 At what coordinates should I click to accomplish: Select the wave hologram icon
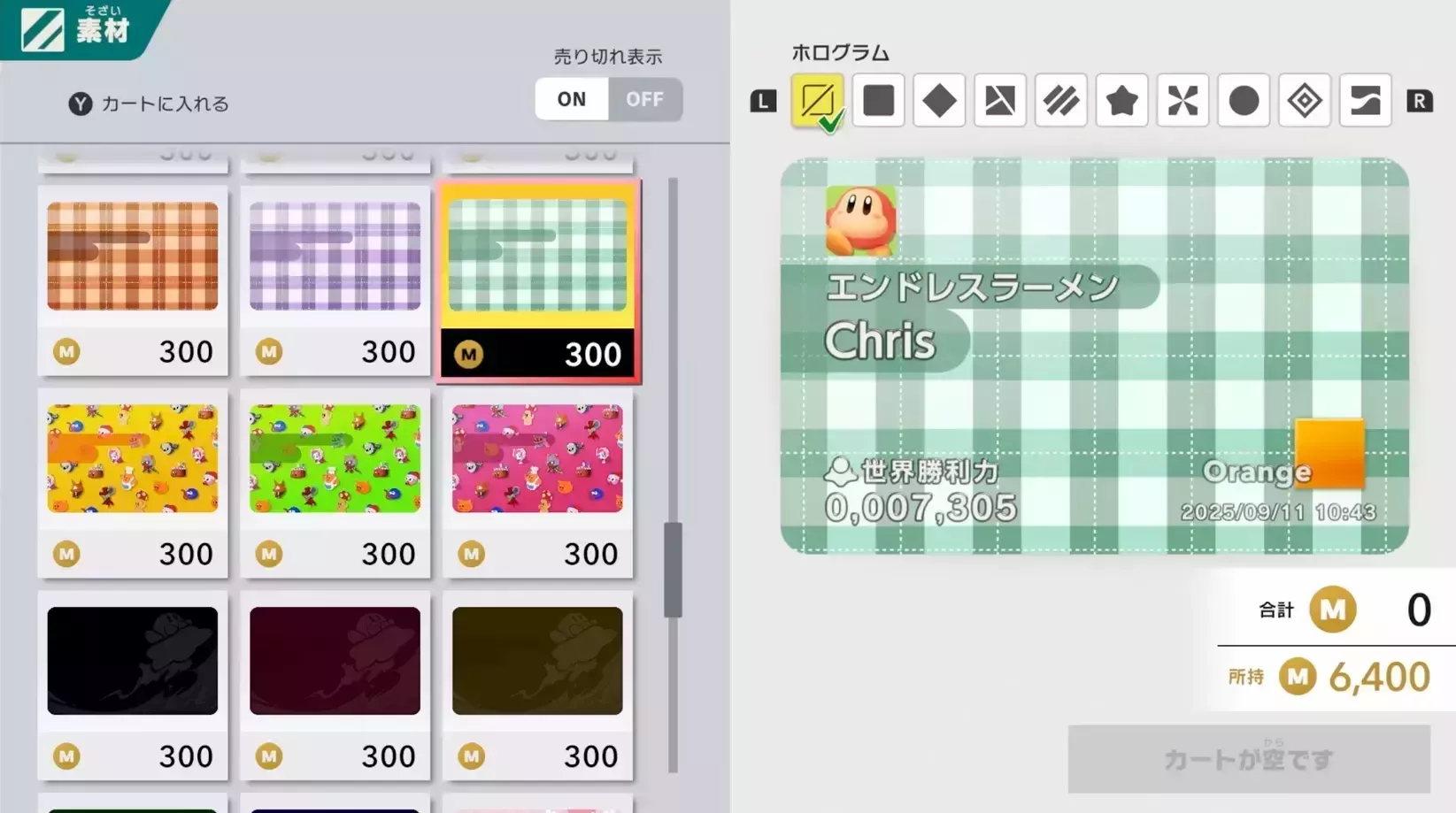[1366, 101]
